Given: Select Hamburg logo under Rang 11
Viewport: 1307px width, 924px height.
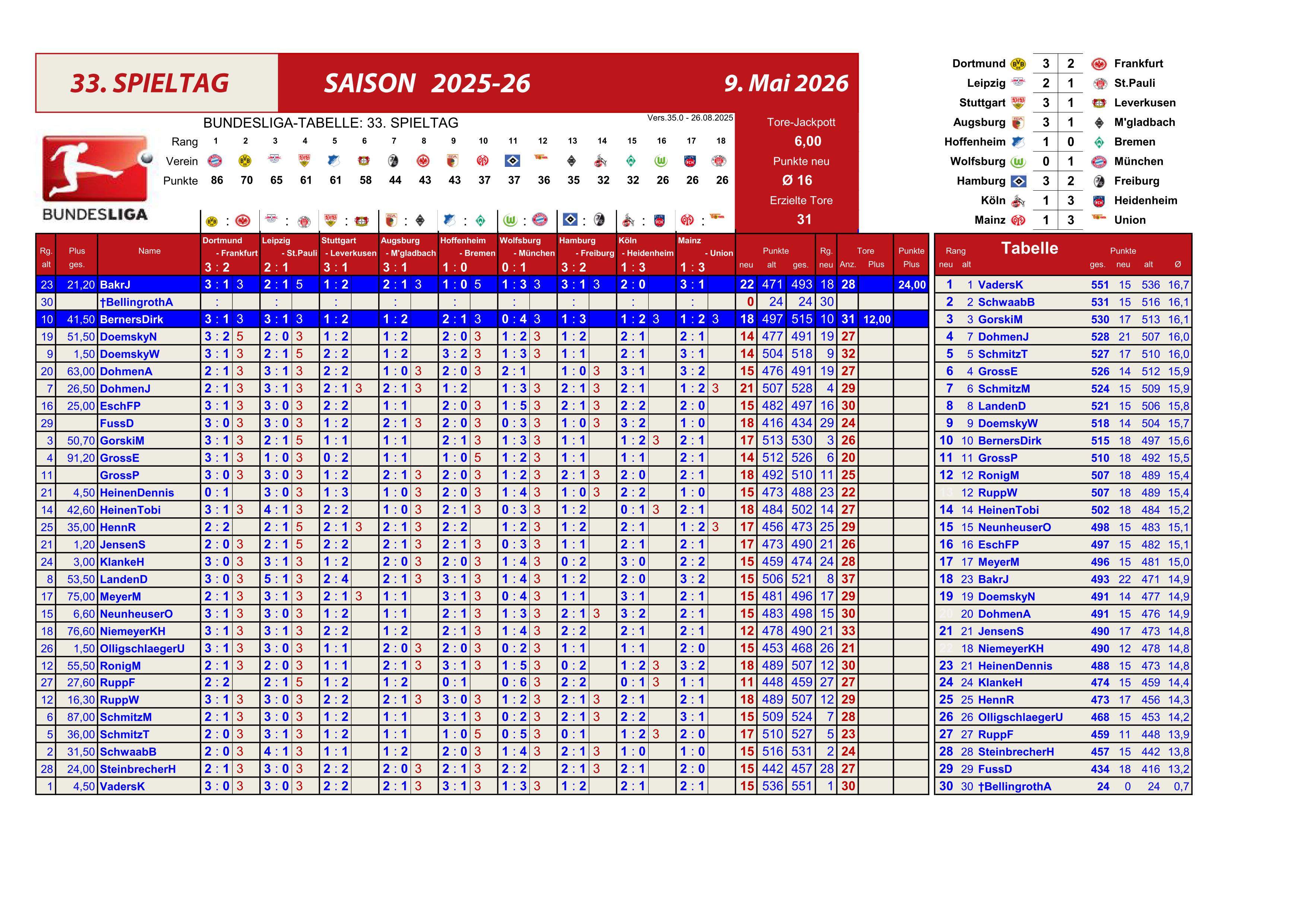Looking at the screenshot, I should [x=513, y=161].
